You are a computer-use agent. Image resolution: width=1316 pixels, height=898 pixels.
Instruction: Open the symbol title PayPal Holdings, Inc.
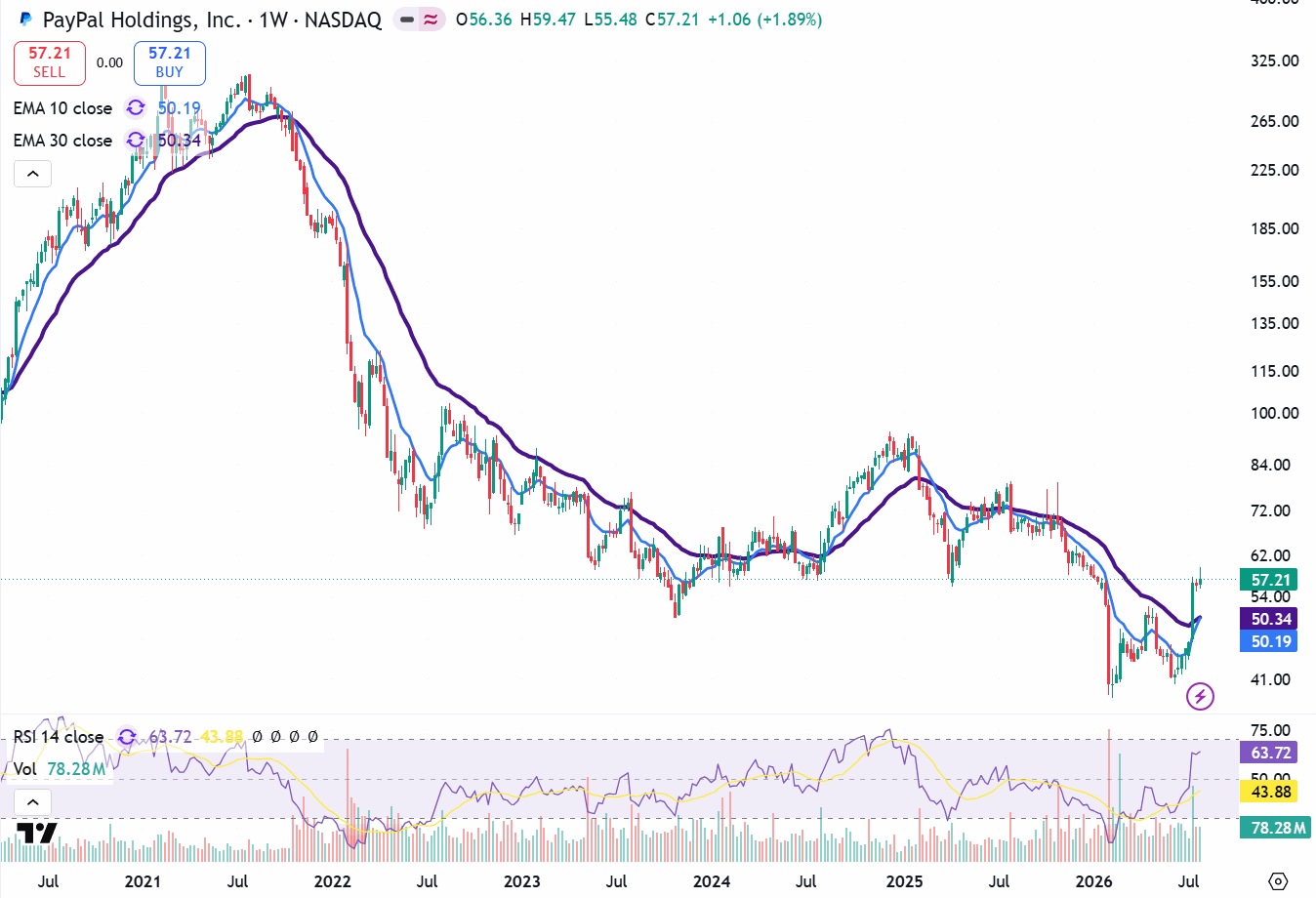142,20
